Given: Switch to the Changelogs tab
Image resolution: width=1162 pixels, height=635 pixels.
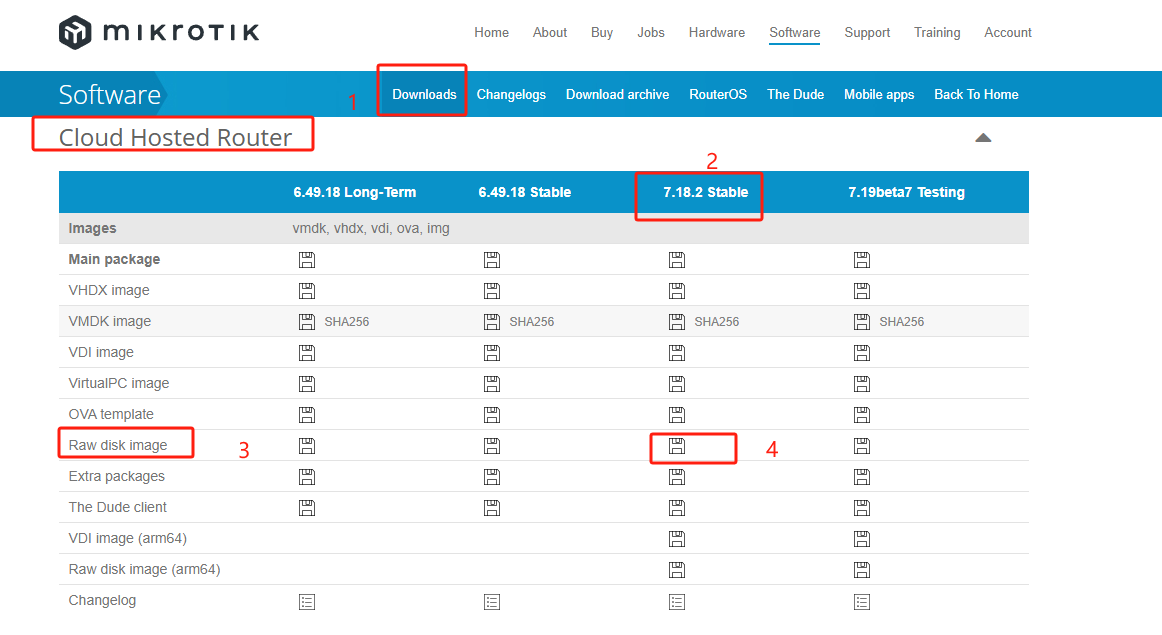Looking at the screenshot, I should pos(511,94).
